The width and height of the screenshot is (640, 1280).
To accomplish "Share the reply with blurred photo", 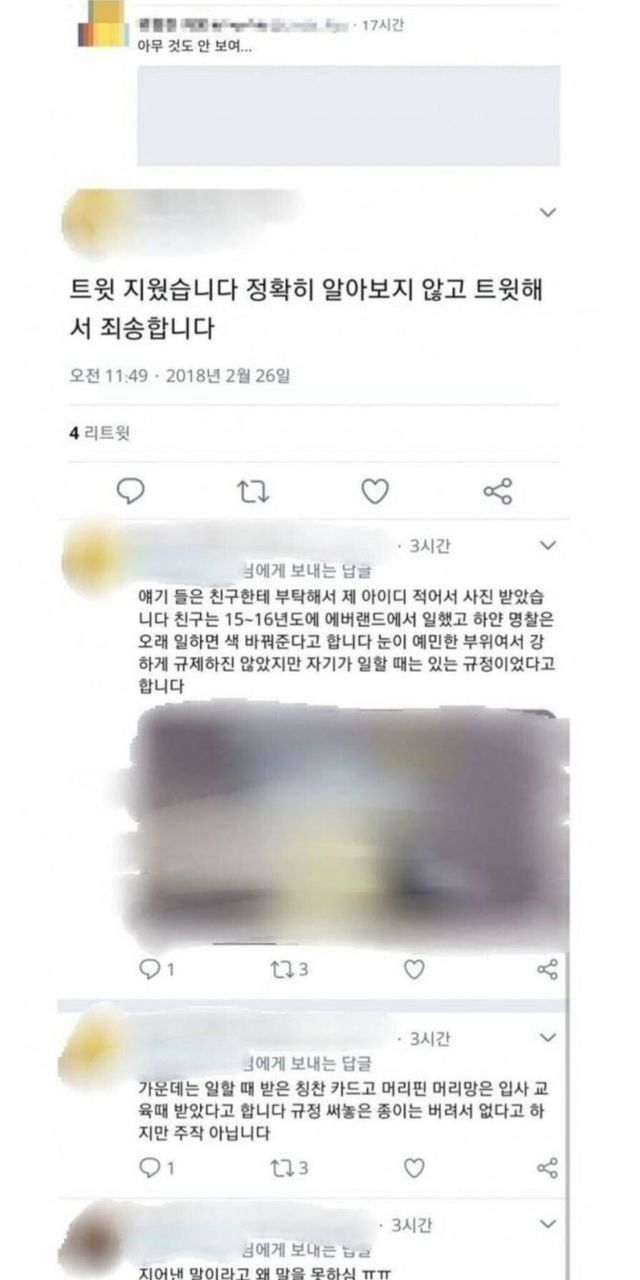I will click(548, 968).
